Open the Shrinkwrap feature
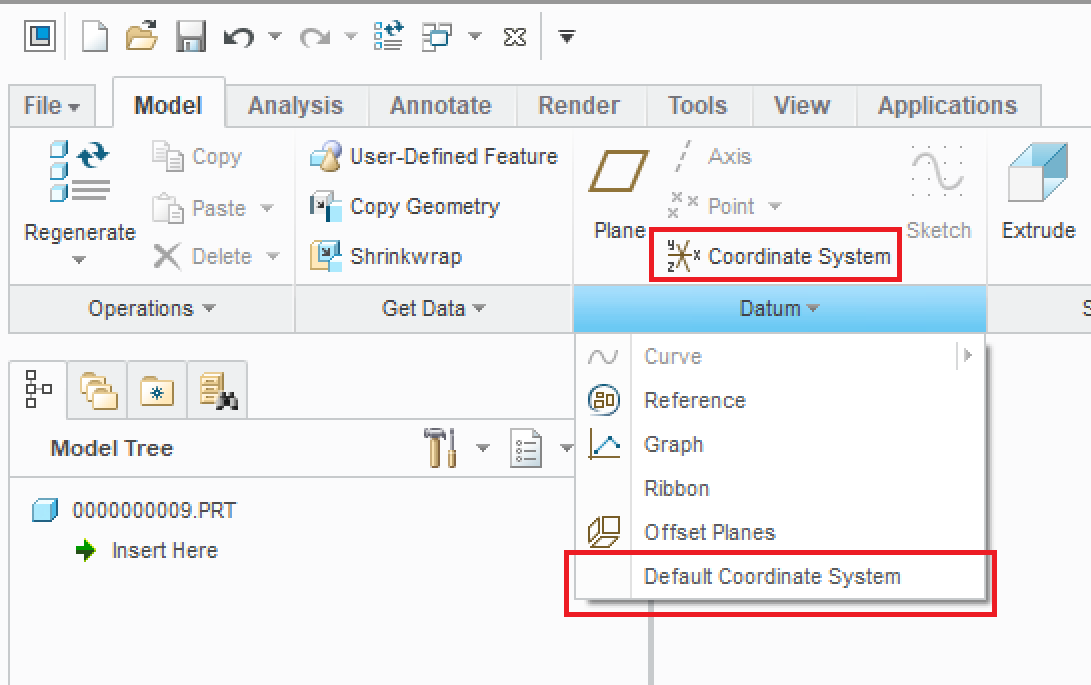This screenshot has height=685, width=1091. click(x=408, y=256)
